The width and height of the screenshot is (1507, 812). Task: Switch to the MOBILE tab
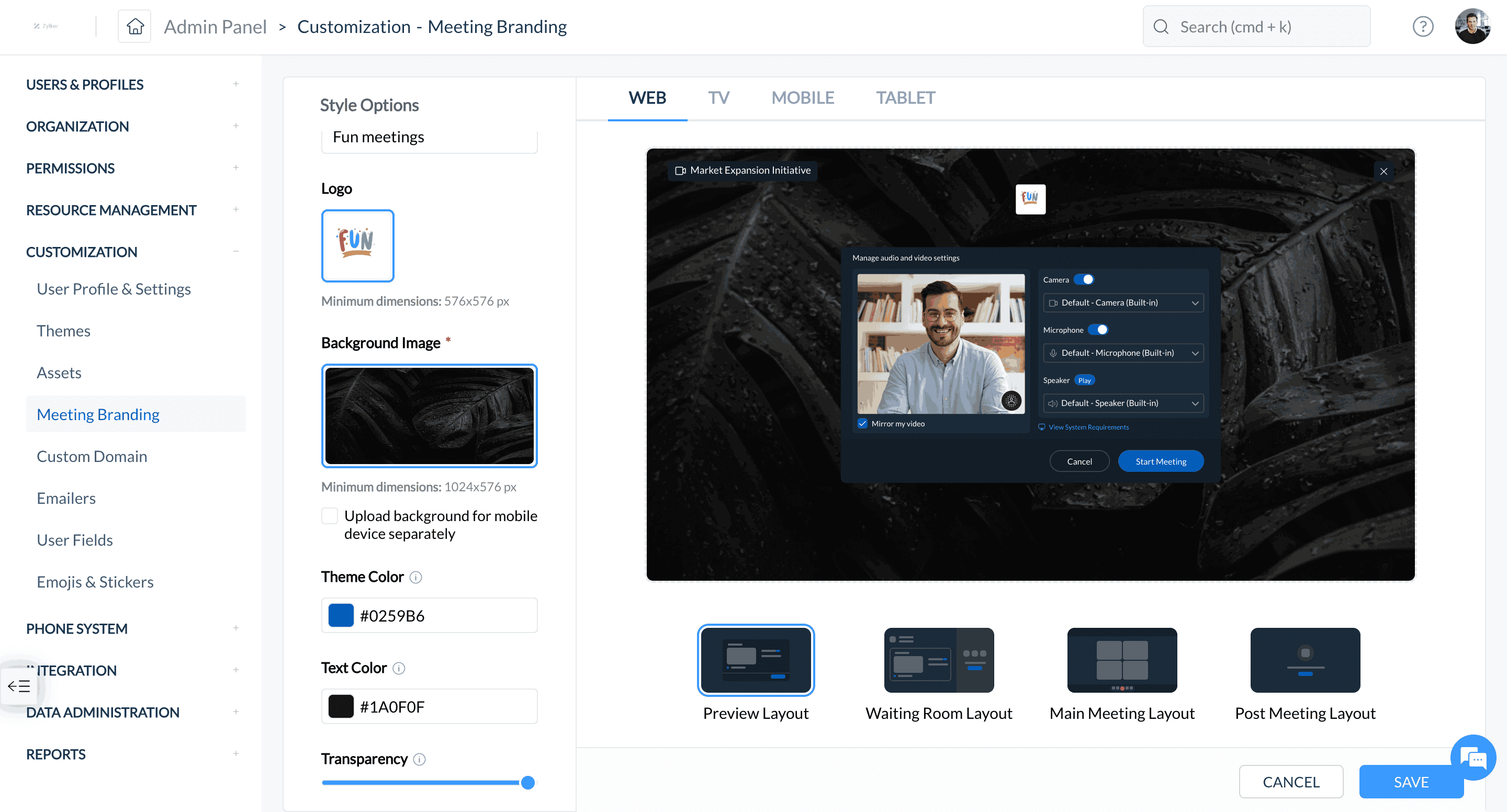802,98
